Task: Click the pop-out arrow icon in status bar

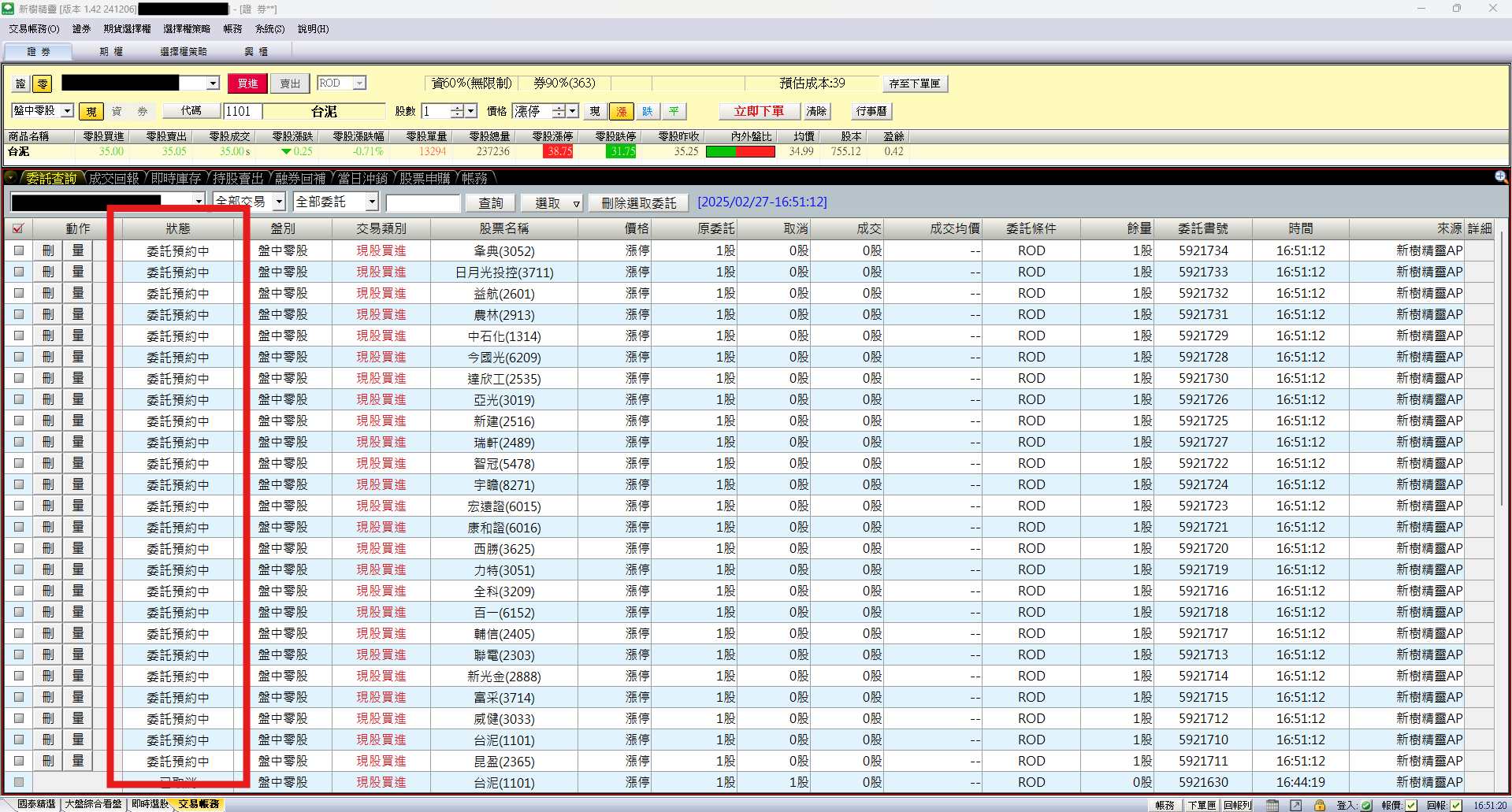Action: [1296, 805]
